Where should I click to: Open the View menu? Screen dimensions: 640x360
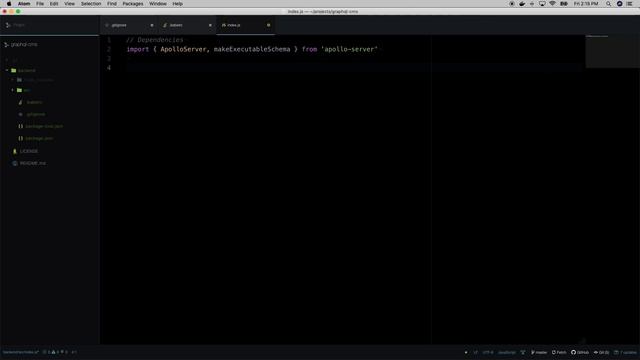point(69,4)
